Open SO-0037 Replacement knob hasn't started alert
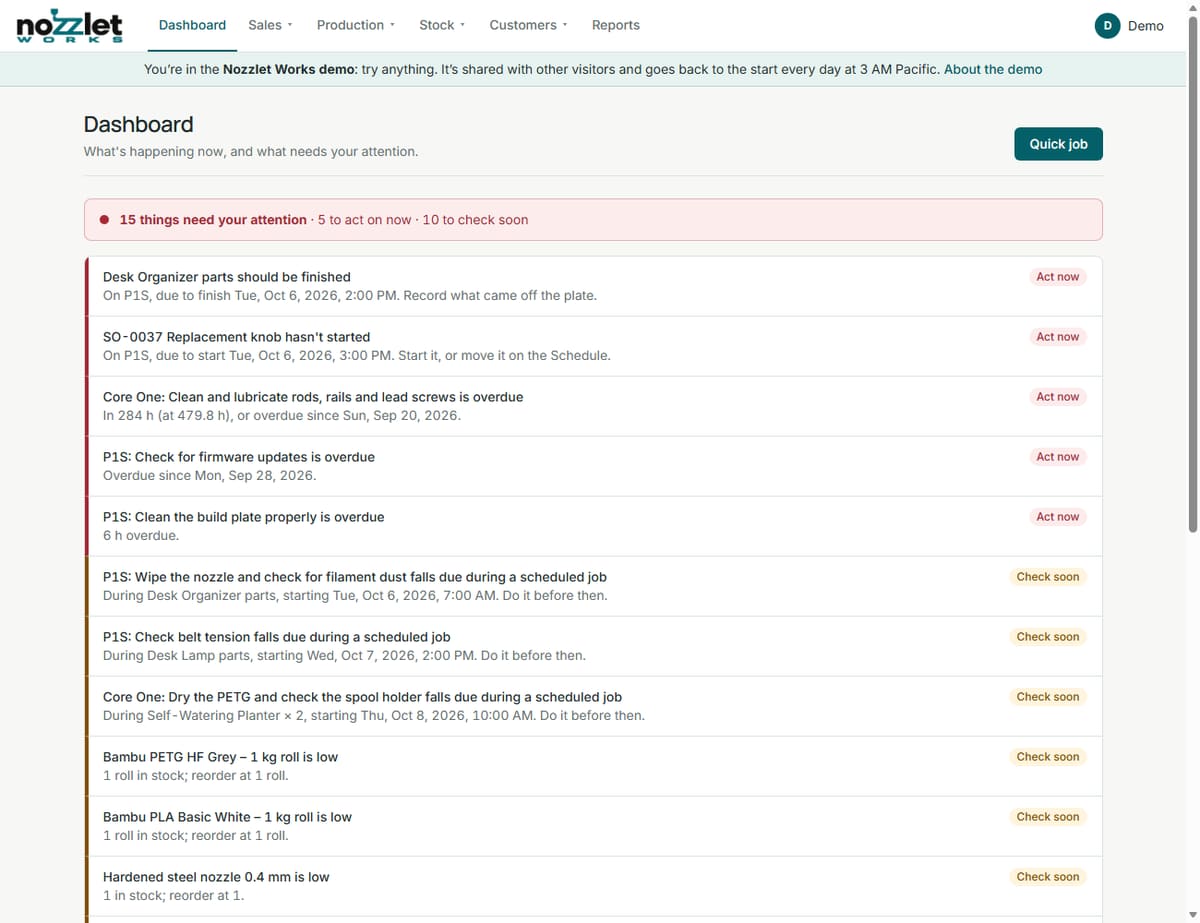The height and width of the screenshot is (923, 1200). point(594,346)
